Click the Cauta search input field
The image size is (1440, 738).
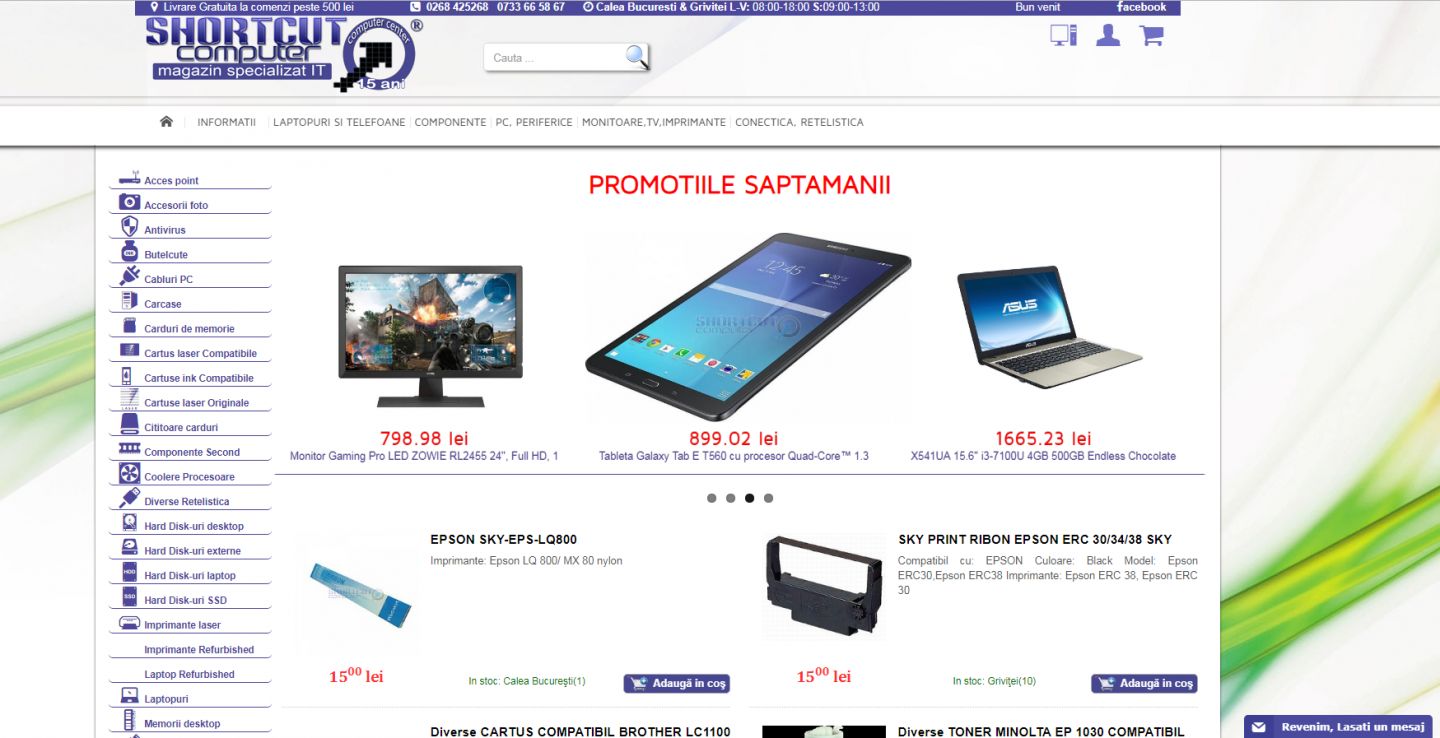click(x=555, y=58)
